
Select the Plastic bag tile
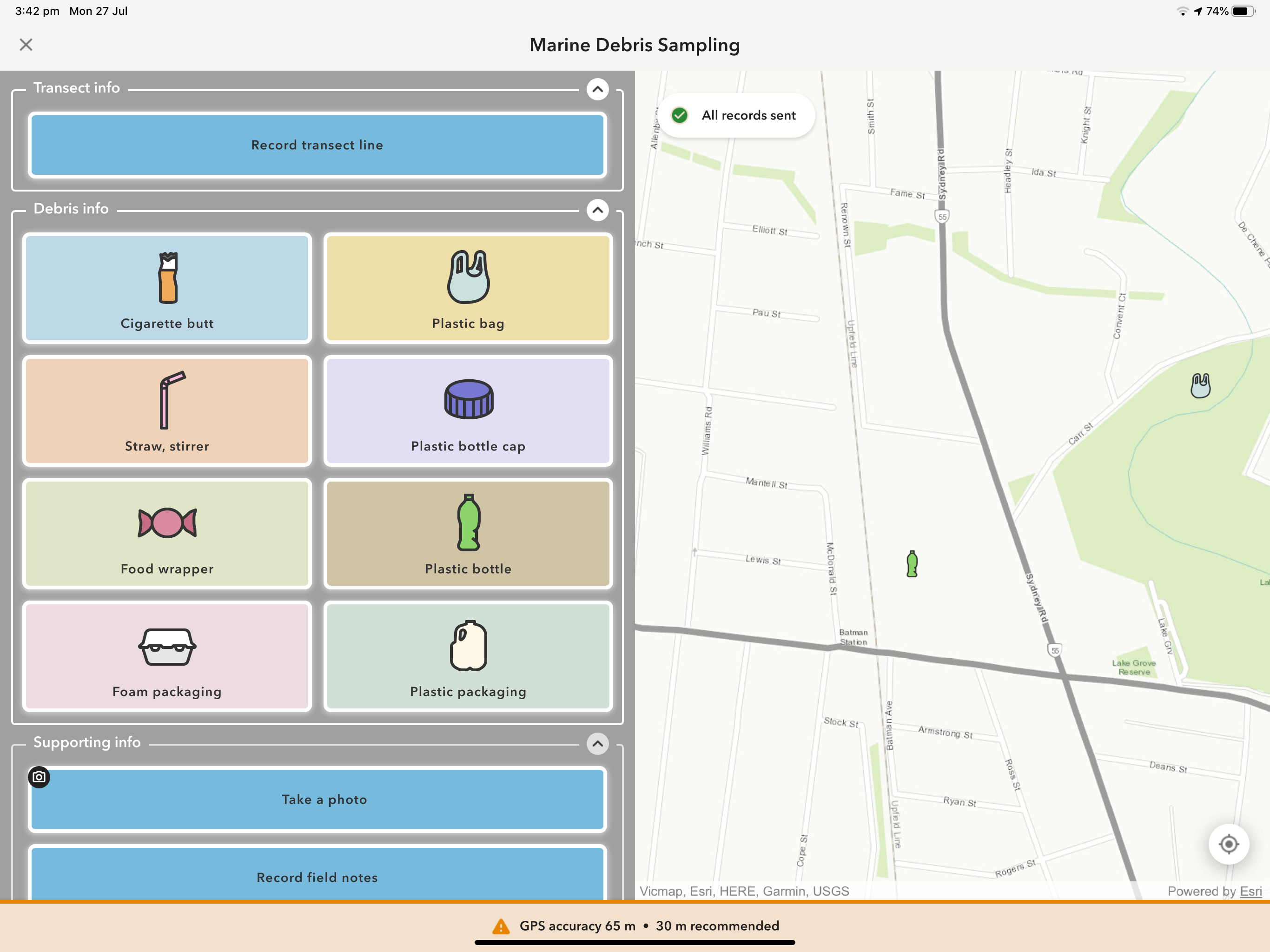click(x=468, y=288)
